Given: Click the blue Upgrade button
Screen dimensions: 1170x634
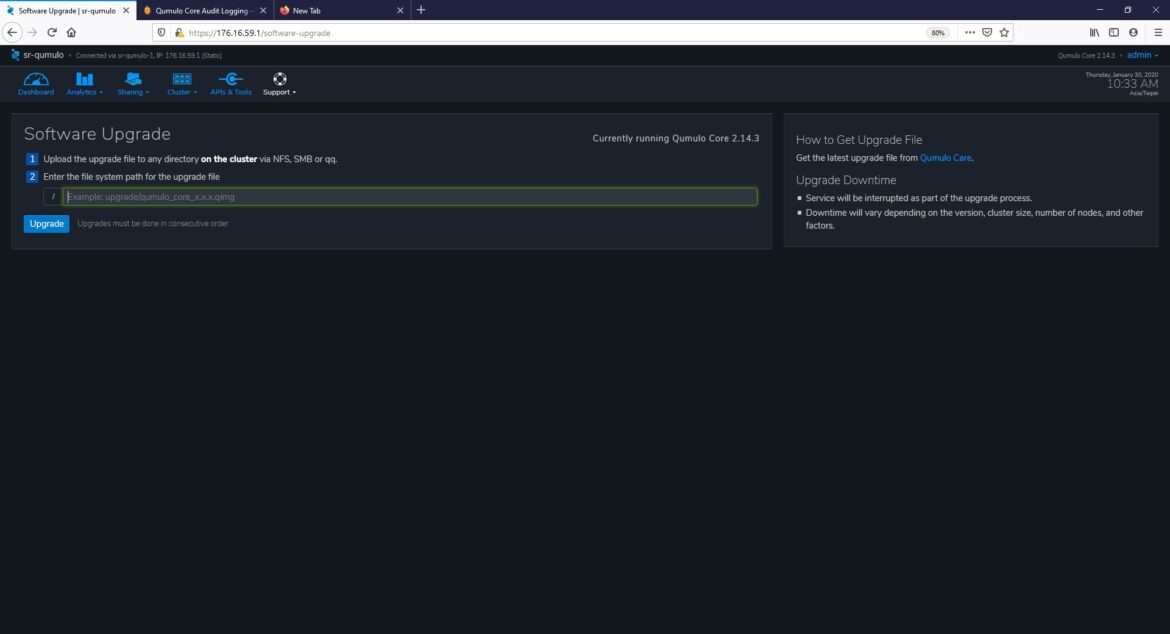Looking at the screenshot, I should coord(46,224).
